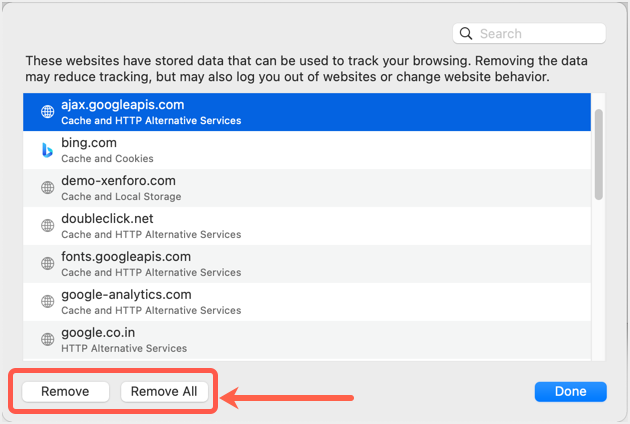The width and height of the screenshot is (630, 424).
Task: Select the doubleclick.net row
Action: click(x=307, y=226)
